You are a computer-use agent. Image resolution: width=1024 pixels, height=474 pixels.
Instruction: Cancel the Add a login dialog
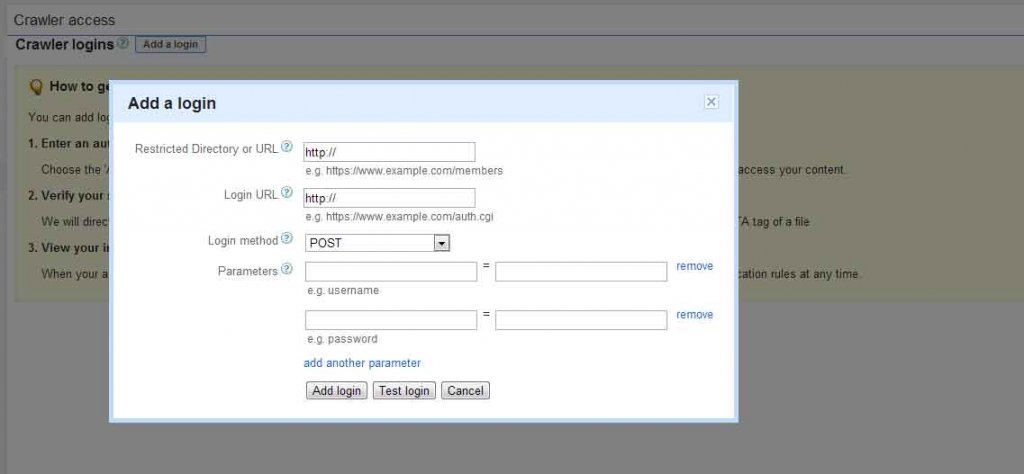(466, 390)
